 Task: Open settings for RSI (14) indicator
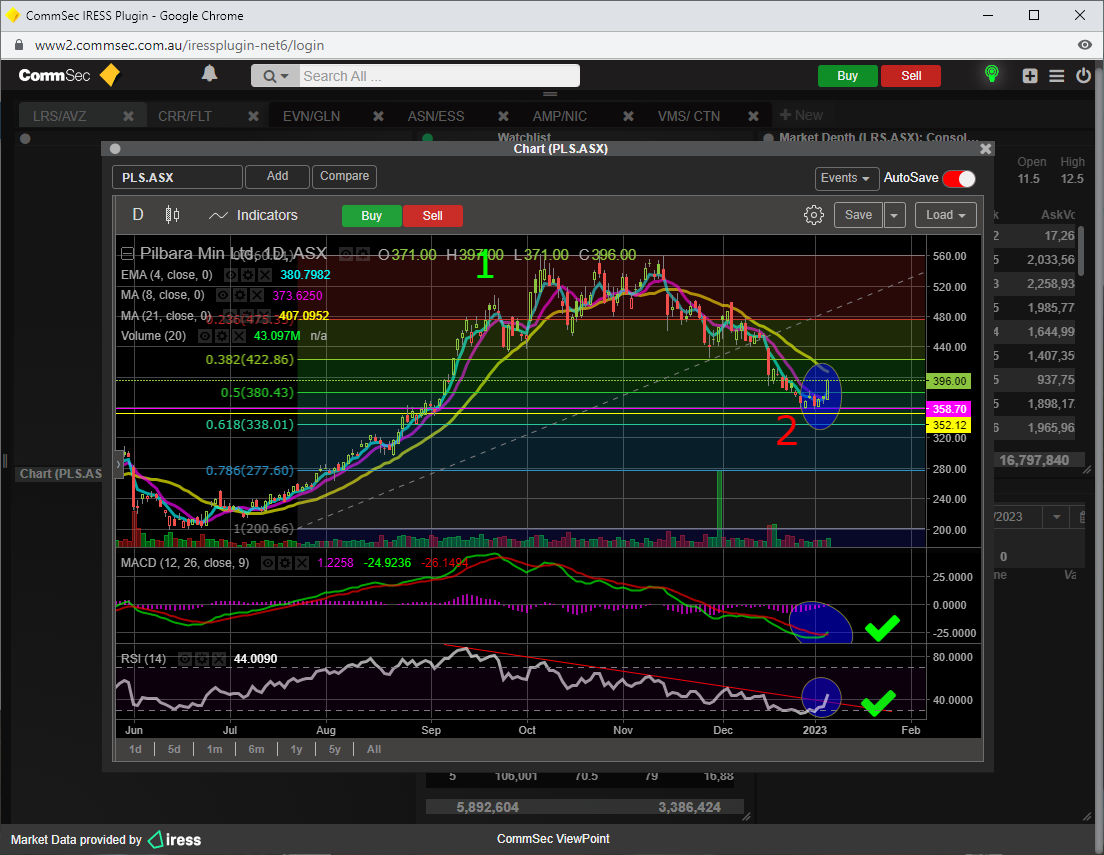click(x=202, y=659)
